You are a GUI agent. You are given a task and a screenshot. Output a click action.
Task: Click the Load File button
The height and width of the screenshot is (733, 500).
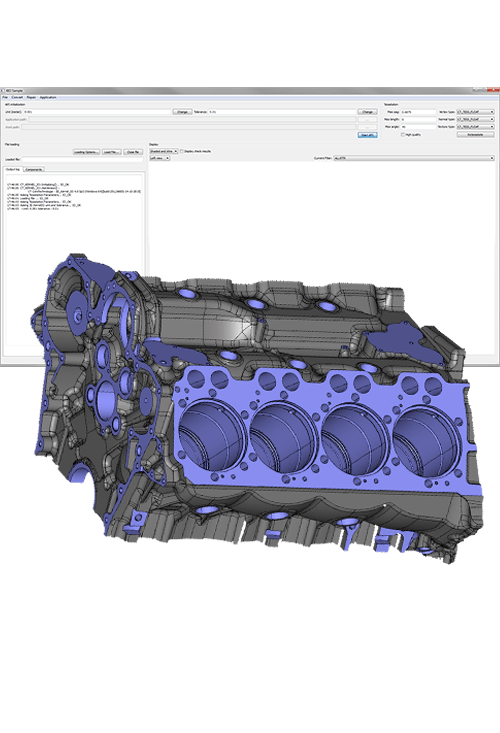(112, 152)
